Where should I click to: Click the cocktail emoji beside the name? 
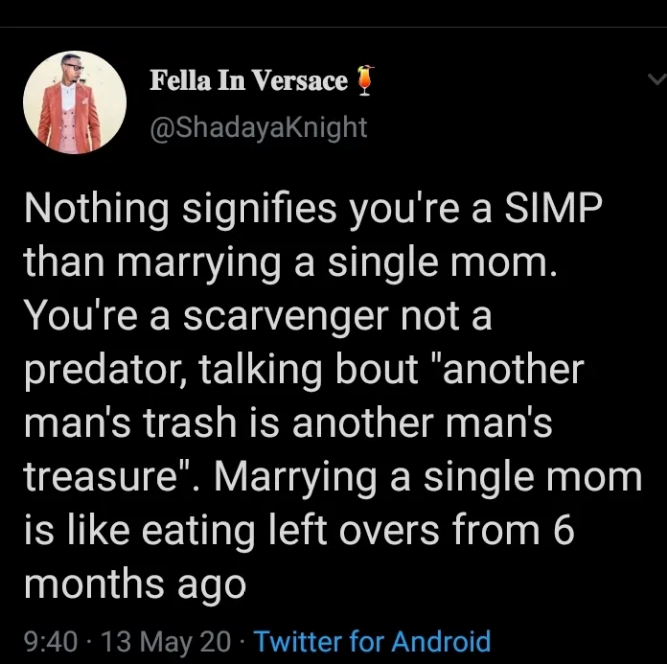point(363,80)
